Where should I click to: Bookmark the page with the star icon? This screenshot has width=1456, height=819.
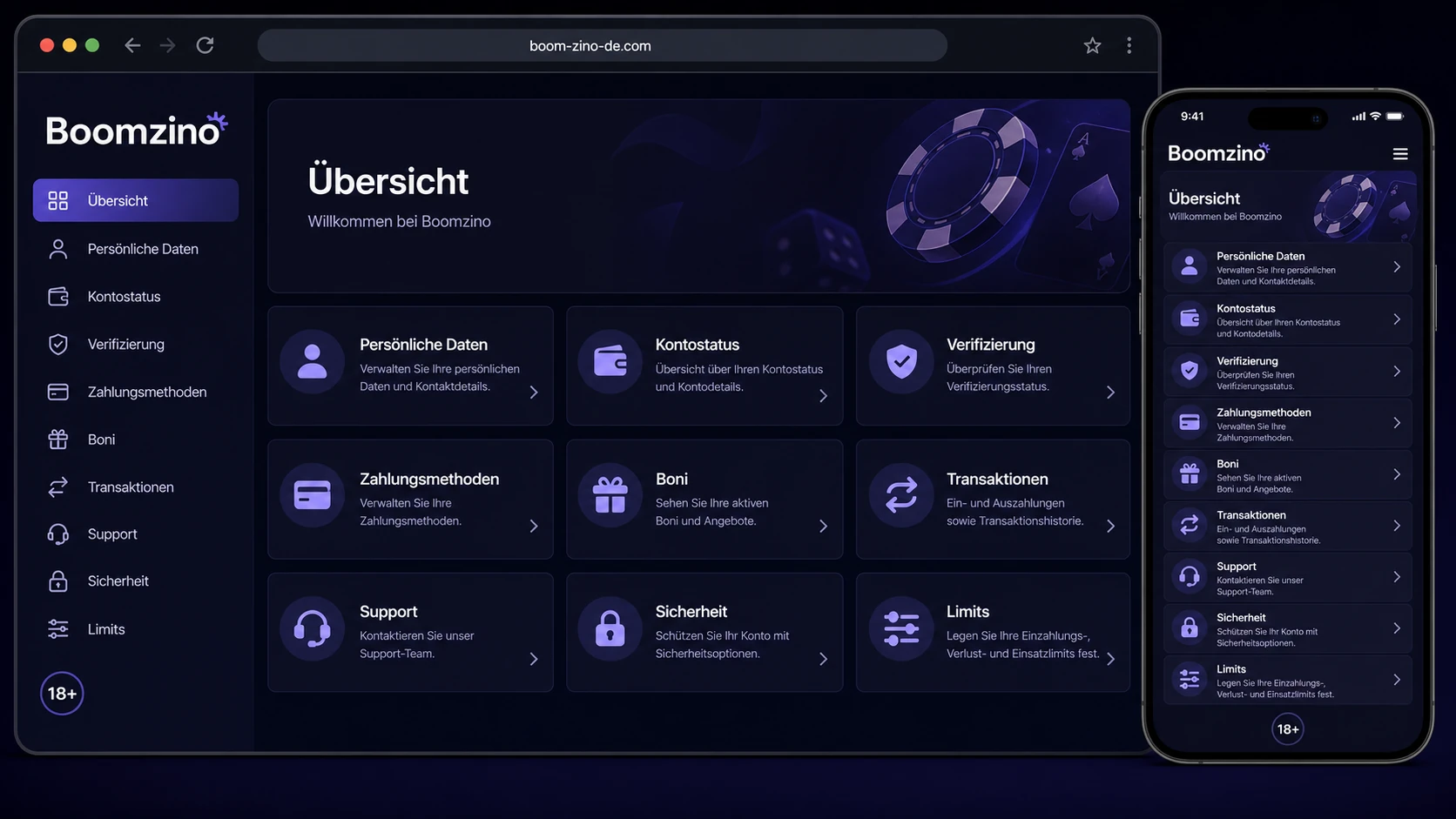[1092, 45]
